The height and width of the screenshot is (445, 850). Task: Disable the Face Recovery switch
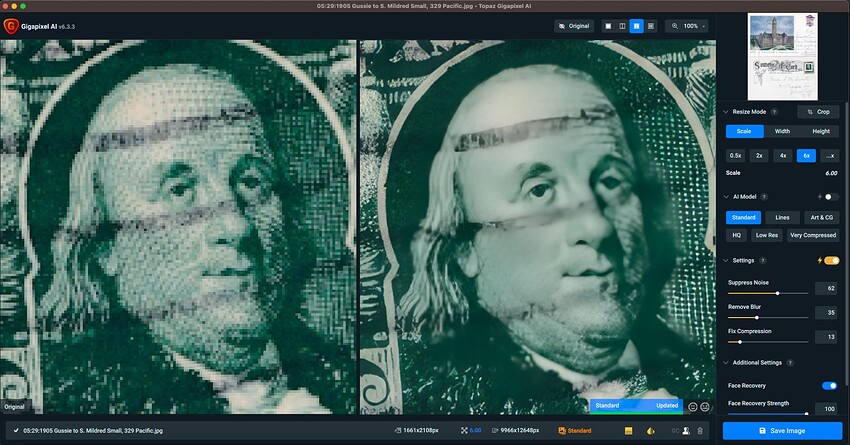click(x=829, y=386)
